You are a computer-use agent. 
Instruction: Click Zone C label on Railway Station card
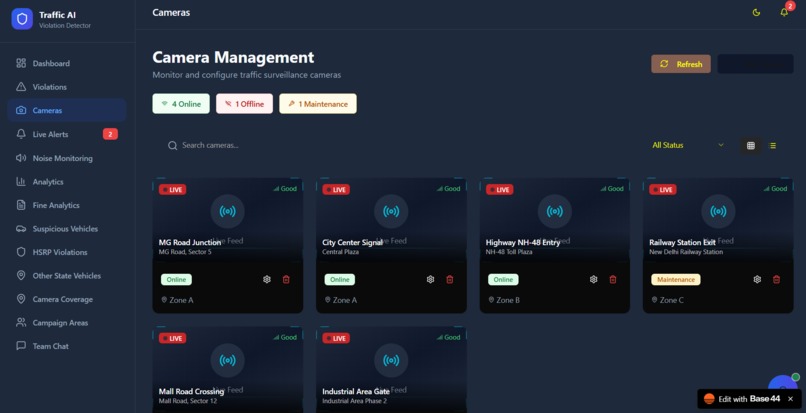tap(667, 300)
